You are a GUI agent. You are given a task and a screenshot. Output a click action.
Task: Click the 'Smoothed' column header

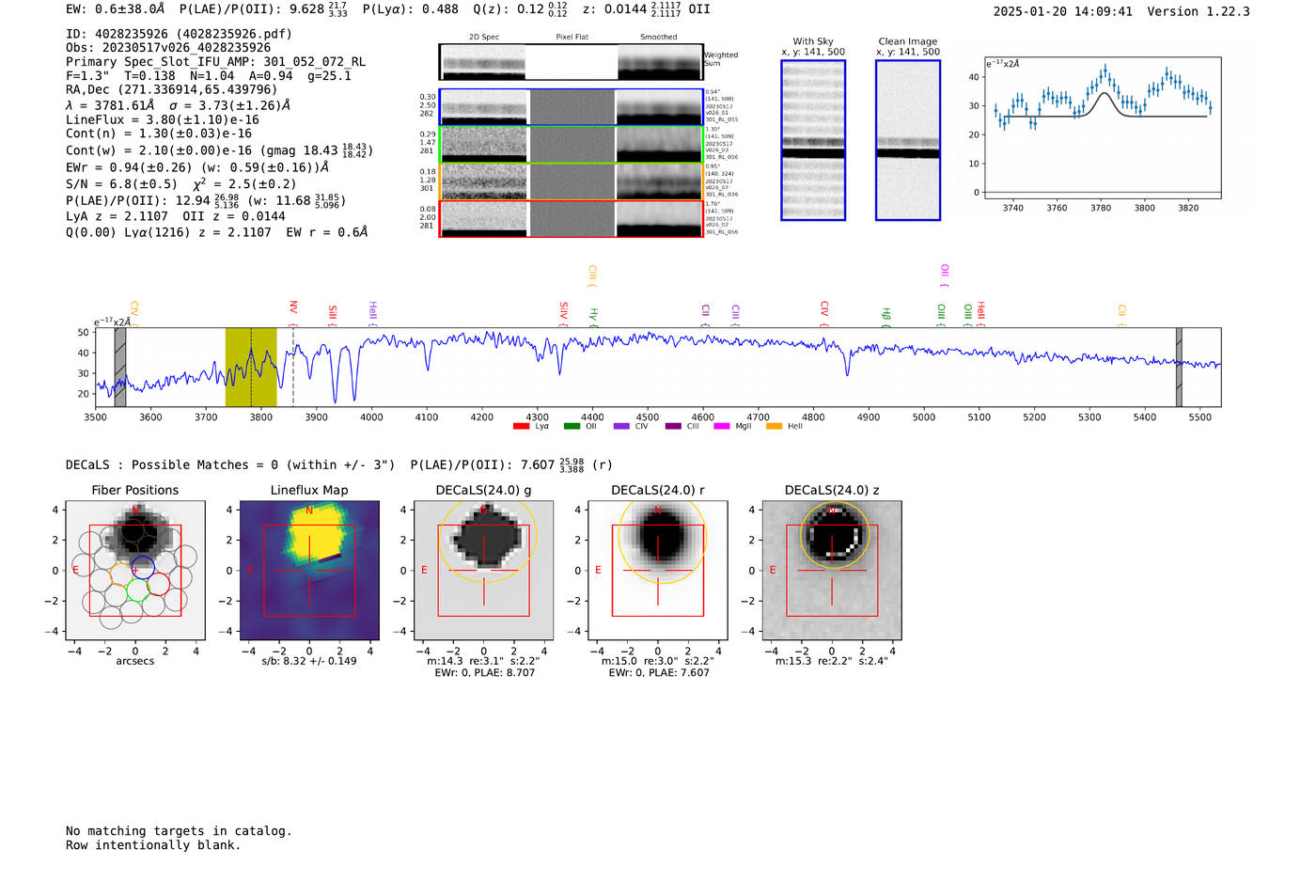pyautogui.click(x=659, y=38)
